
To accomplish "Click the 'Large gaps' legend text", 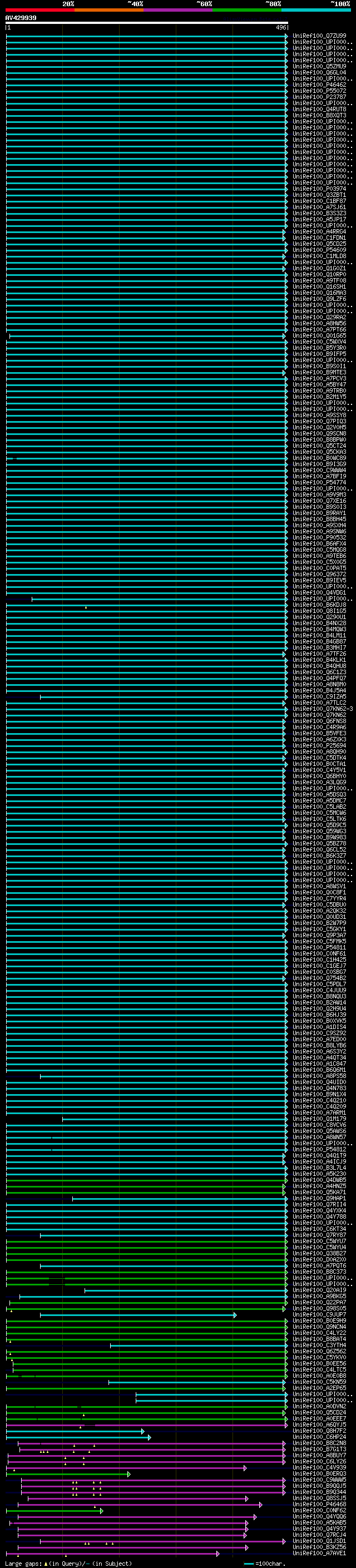I will [23, 1564].
